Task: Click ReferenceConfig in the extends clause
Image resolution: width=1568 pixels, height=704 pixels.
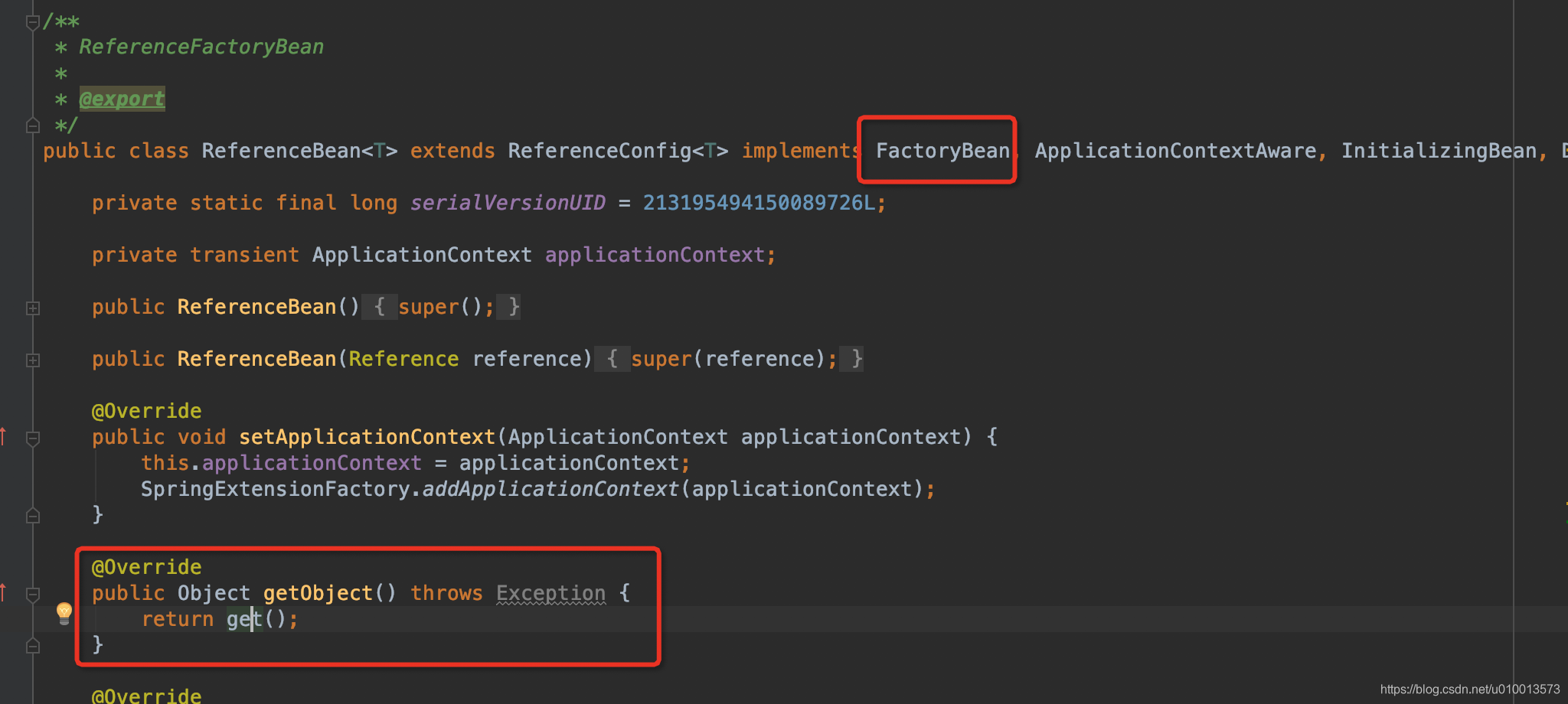Action: pyautogui.click(x=599, y=151)
